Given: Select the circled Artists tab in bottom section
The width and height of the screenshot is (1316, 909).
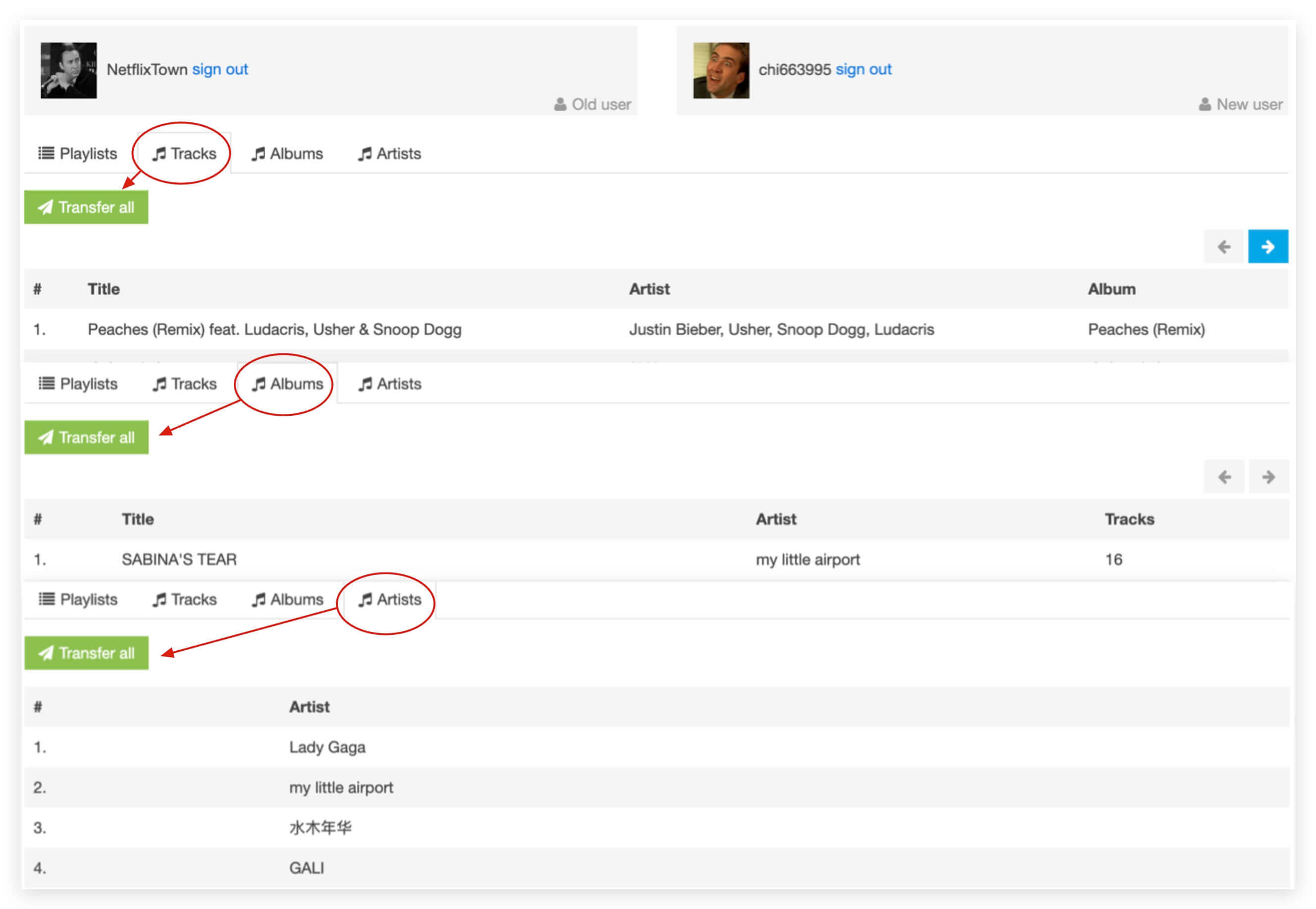Looking at the screenshot, I should pos(390,600).
